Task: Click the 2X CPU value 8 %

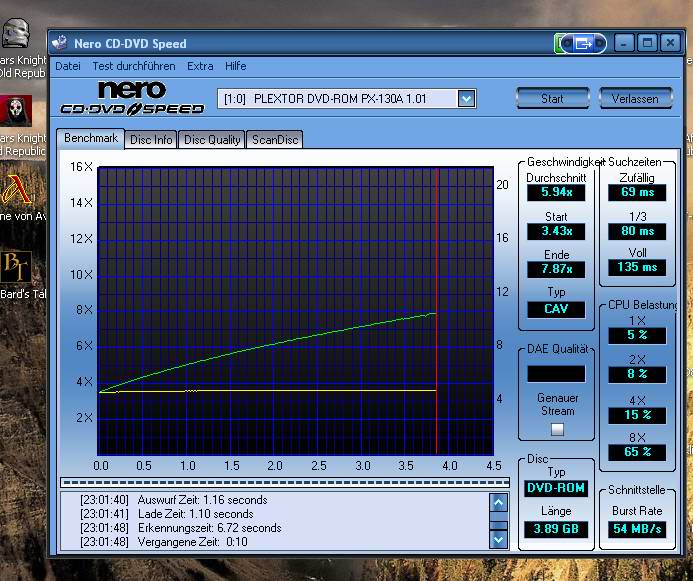Action: 637,374
